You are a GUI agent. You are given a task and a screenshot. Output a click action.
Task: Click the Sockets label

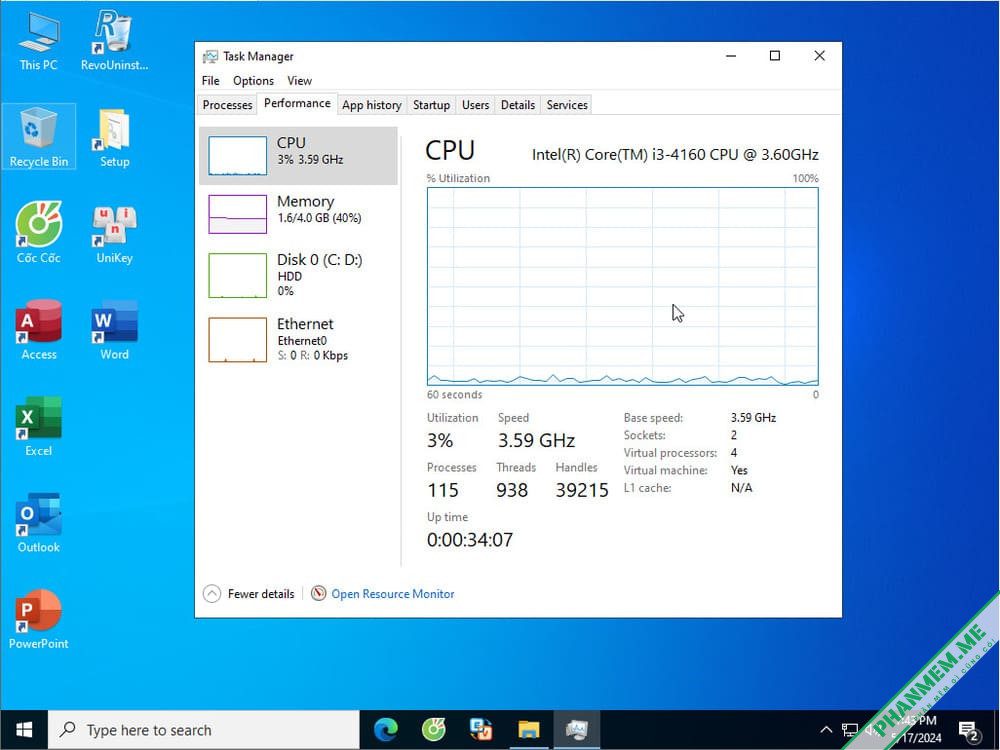pos(645,435)
